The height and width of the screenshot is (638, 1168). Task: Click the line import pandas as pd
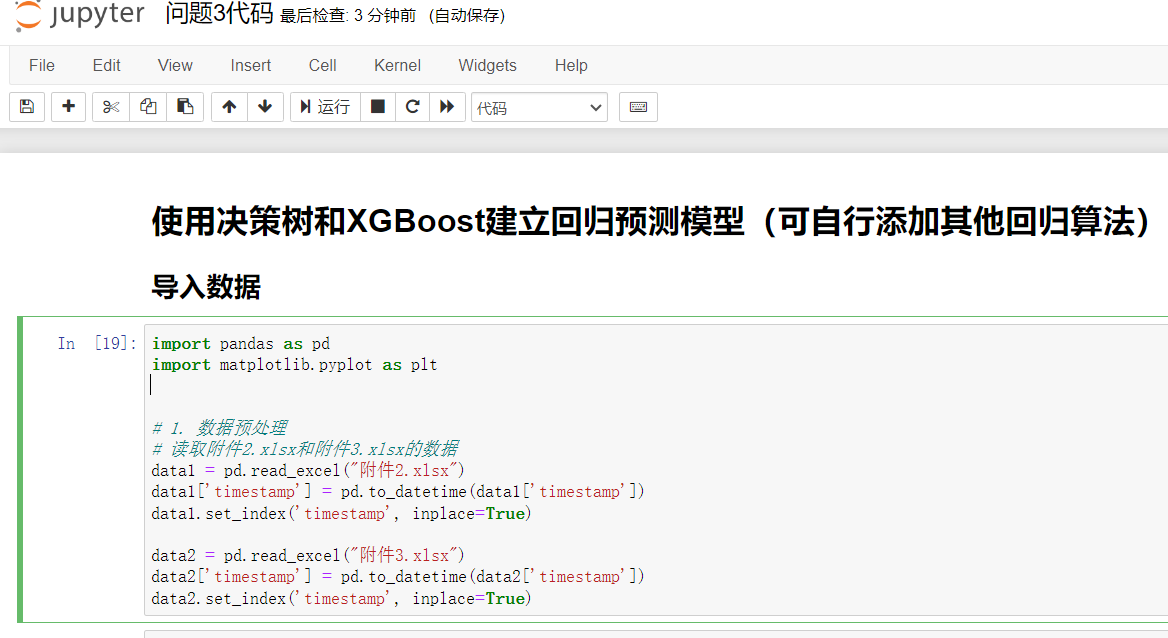pyautogui.click(x=241, y=344)
